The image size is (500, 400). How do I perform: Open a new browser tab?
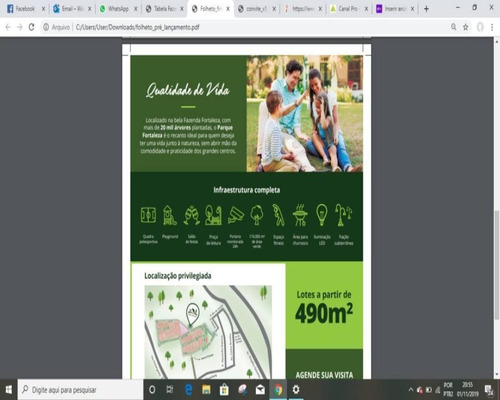point(426,9)
